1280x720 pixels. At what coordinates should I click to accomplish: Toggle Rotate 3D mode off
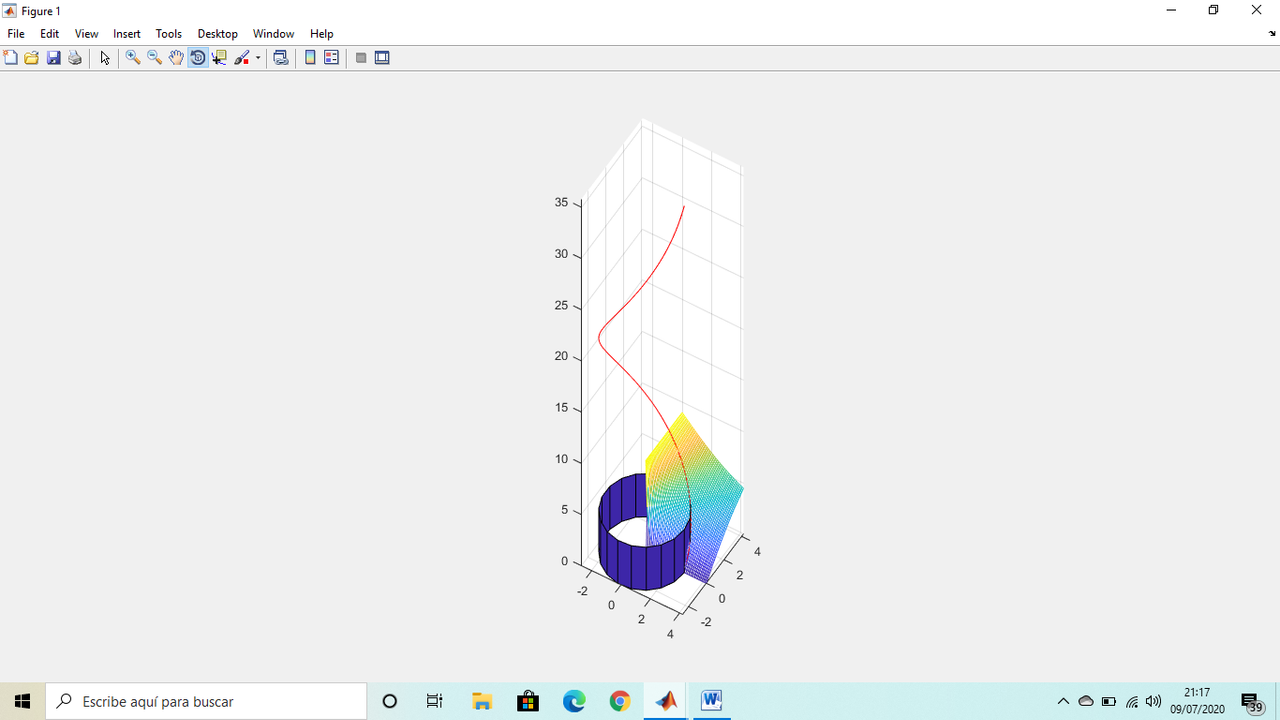[x=198, y=57]
